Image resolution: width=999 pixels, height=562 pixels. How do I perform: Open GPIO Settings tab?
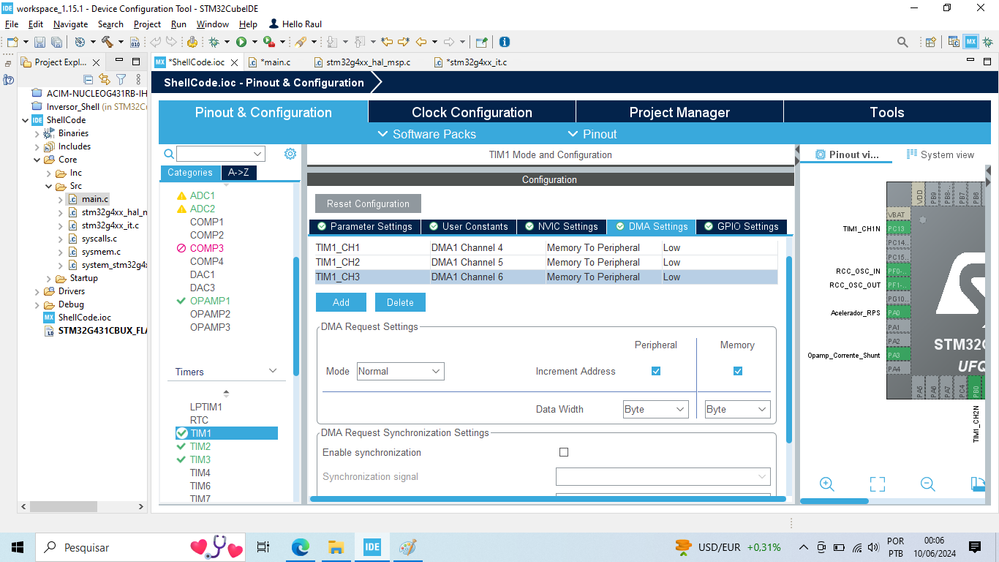[x=741, y=227]
